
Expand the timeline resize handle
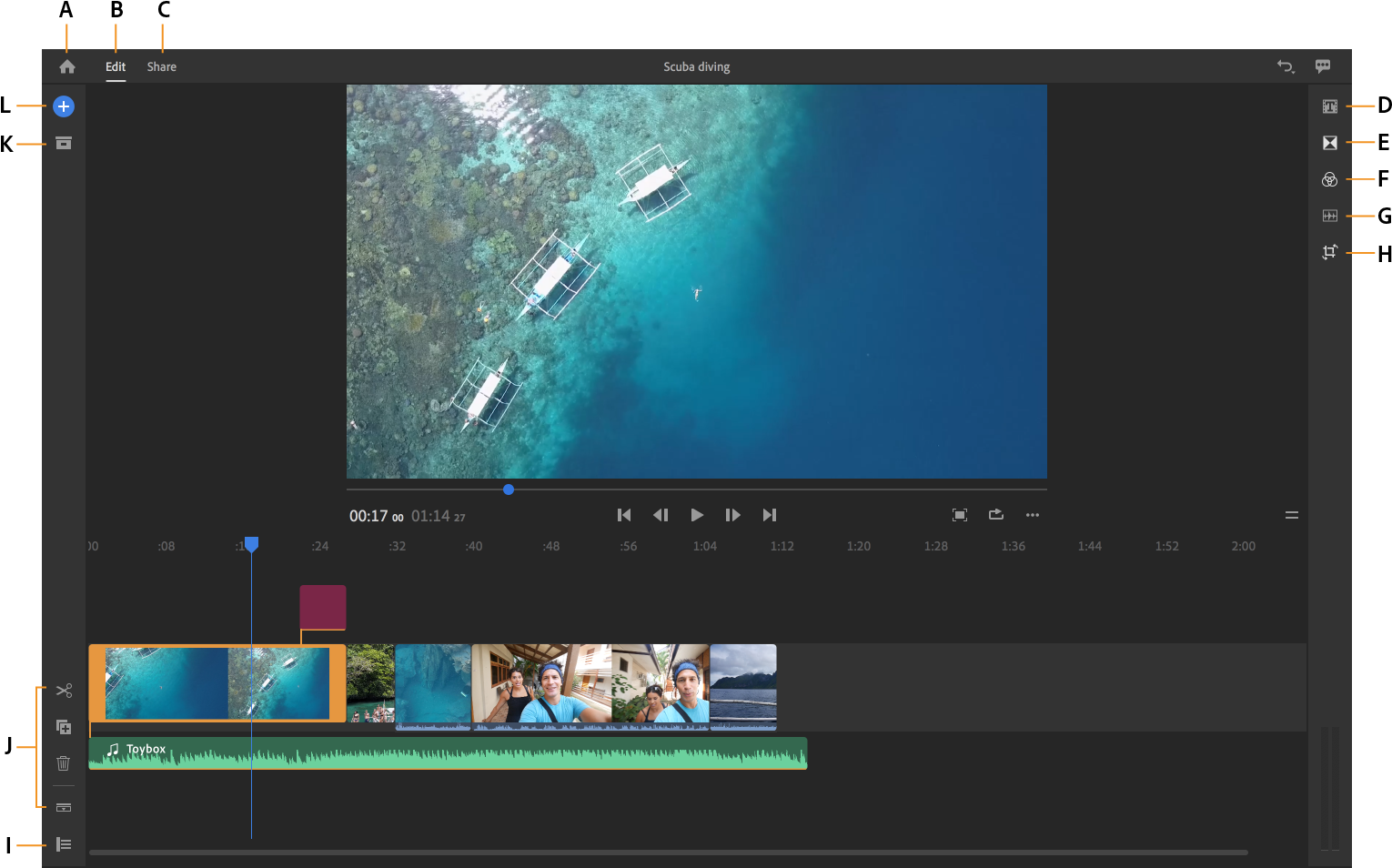(1291, 515)
